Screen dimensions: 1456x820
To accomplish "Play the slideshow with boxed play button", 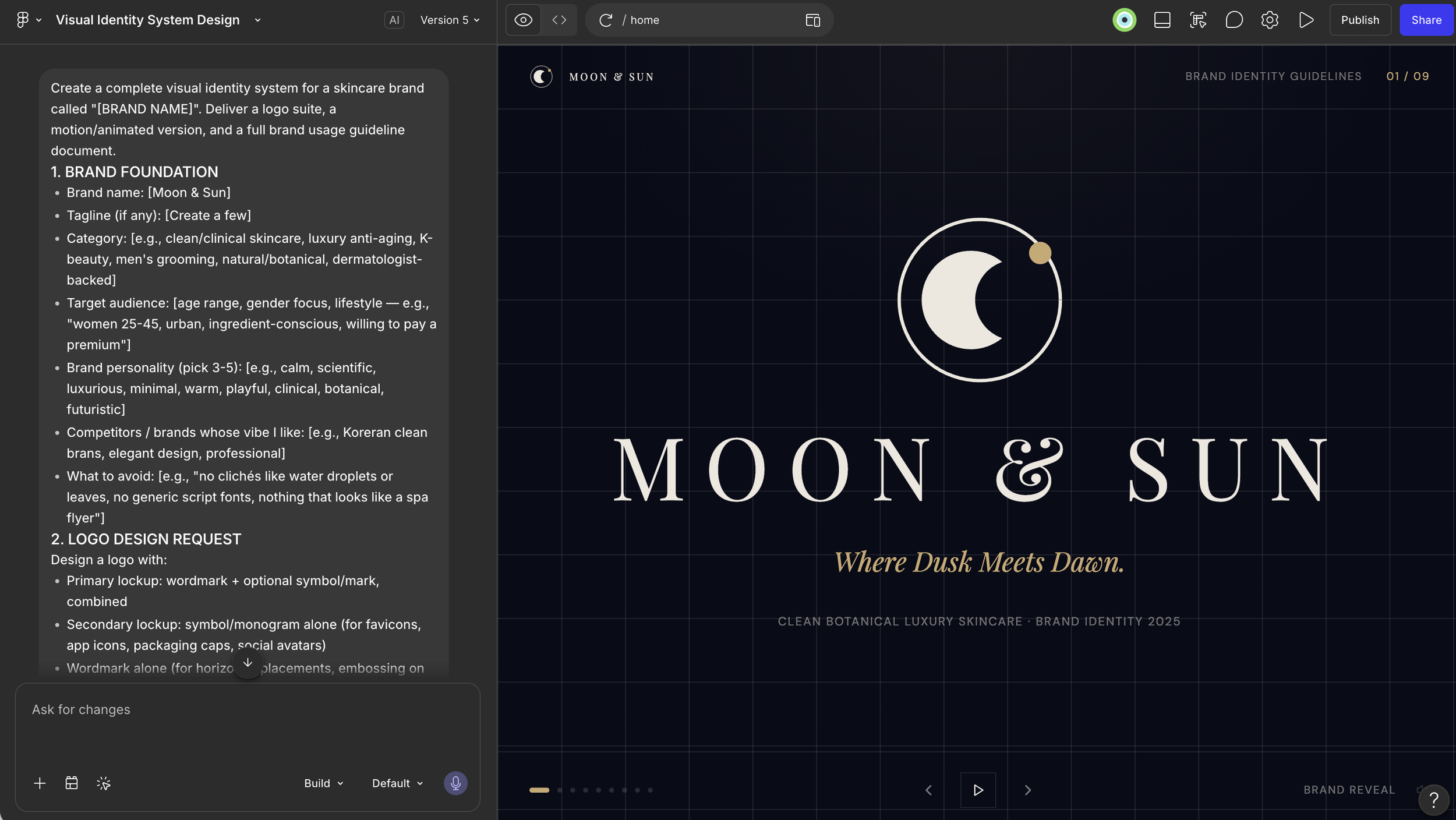I will click(978, 790).
